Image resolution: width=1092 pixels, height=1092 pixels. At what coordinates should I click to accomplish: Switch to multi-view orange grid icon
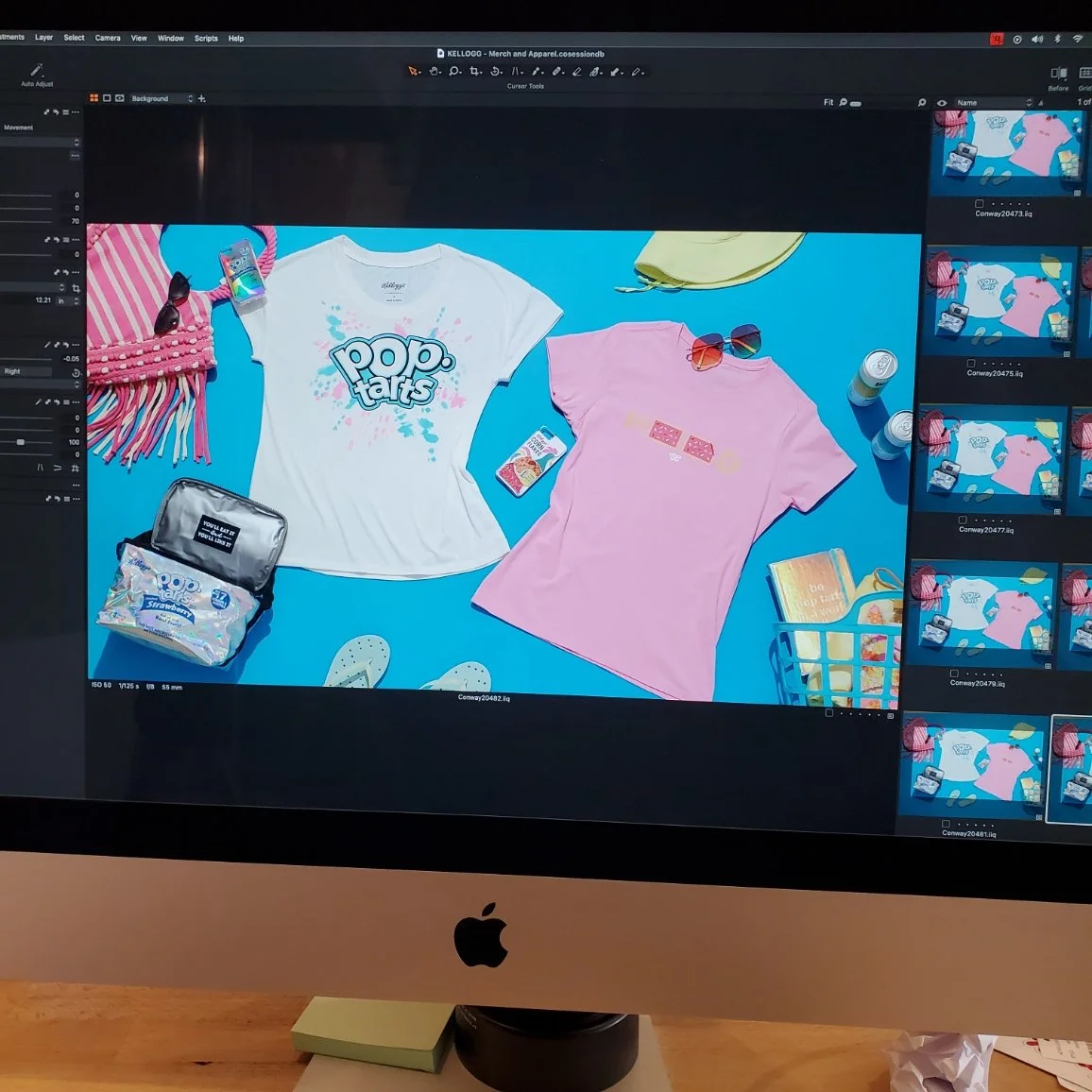point(94,98)
